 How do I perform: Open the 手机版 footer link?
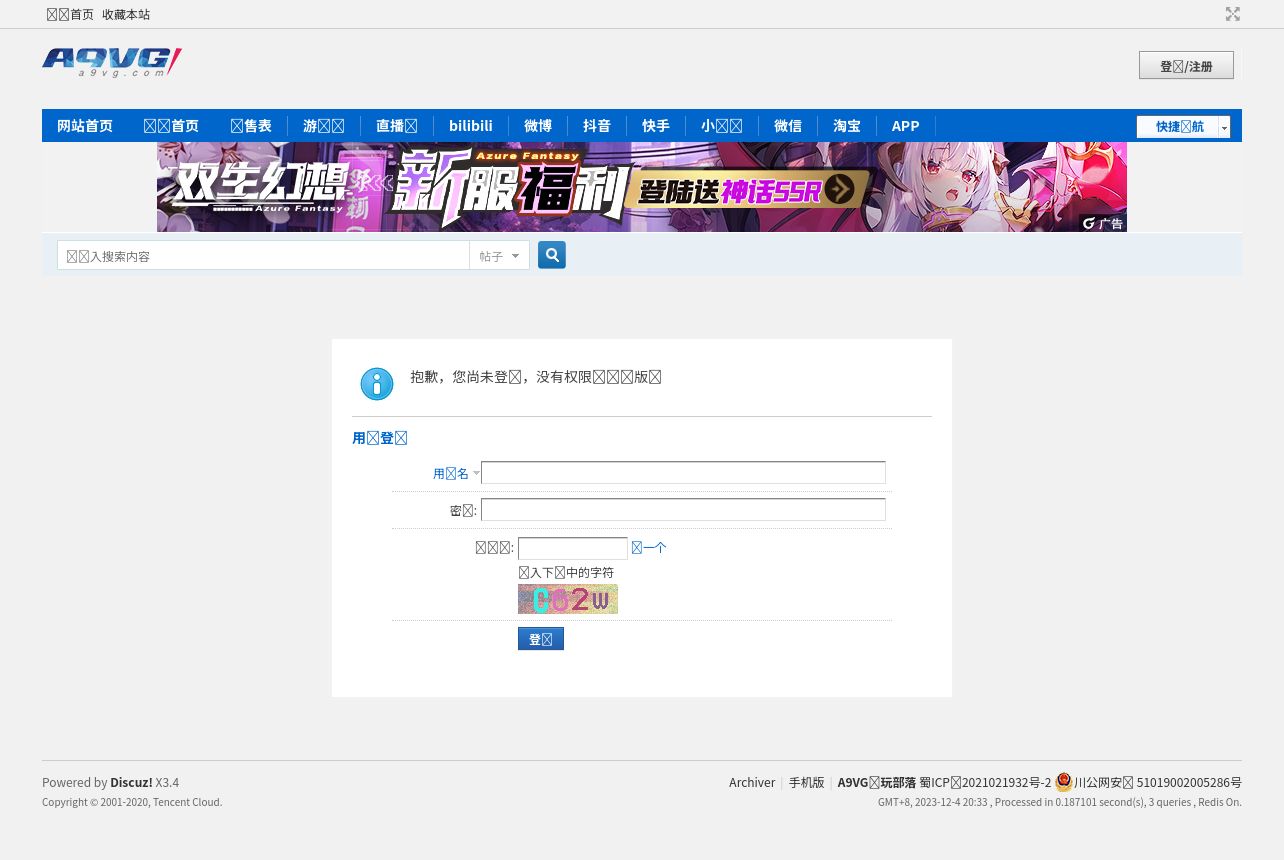coord(807,782)
